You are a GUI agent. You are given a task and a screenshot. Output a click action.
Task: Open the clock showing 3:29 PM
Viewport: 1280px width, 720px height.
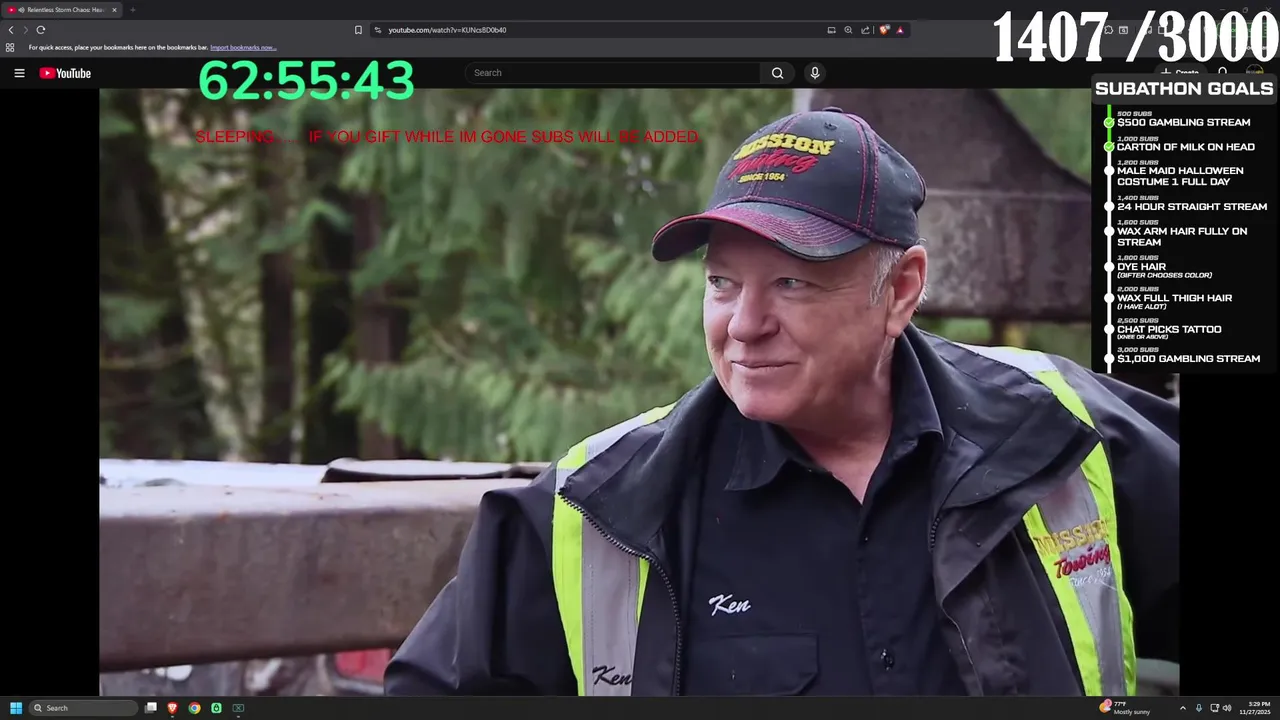pos(1256,708)
